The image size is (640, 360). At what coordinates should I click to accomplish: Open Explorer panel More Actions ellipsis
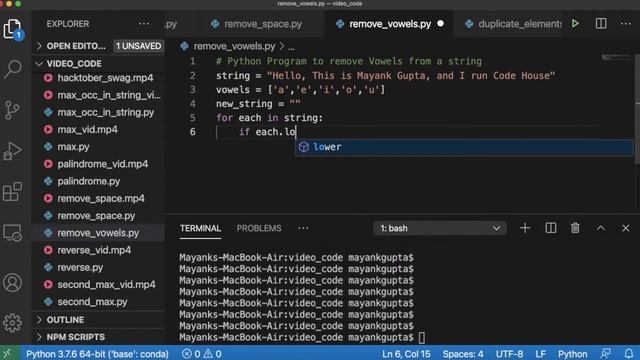click(x=144, y=24)
